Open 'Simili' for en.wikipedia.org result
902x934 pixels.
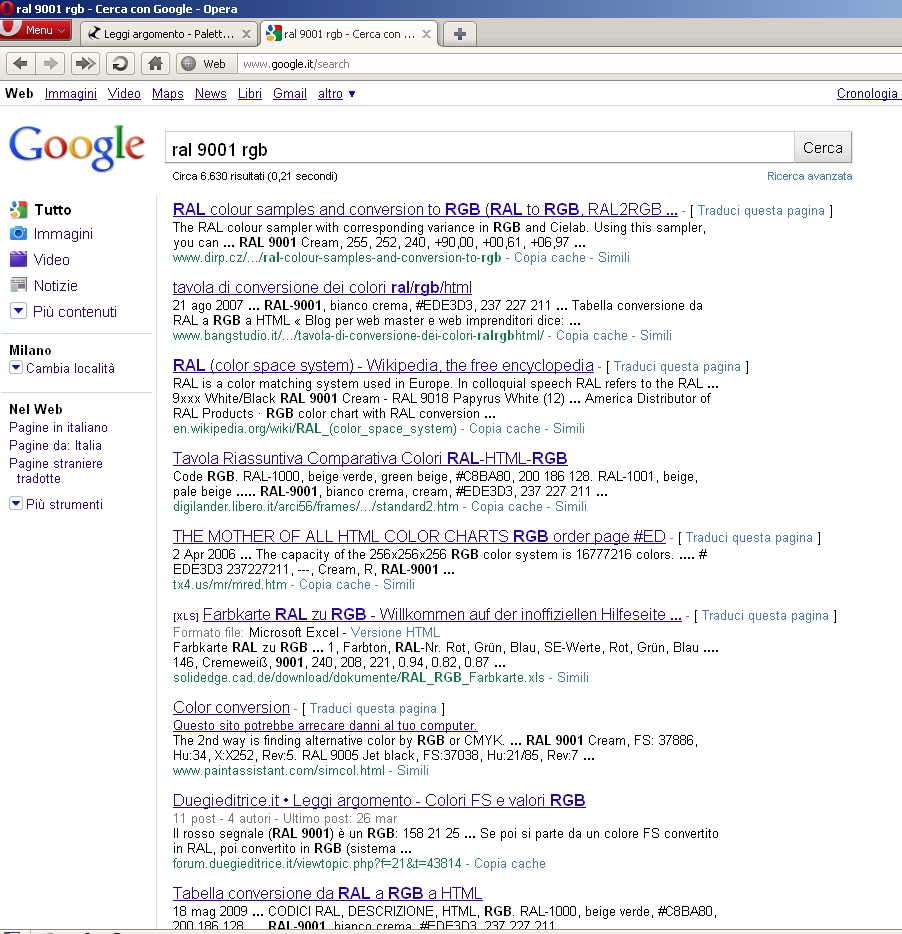pyautogui.click(x=568, y=429)
